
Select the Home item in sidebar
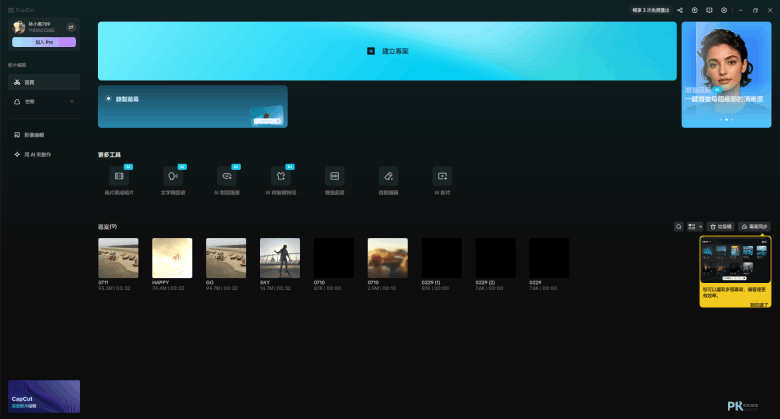[x=44, y=82]
